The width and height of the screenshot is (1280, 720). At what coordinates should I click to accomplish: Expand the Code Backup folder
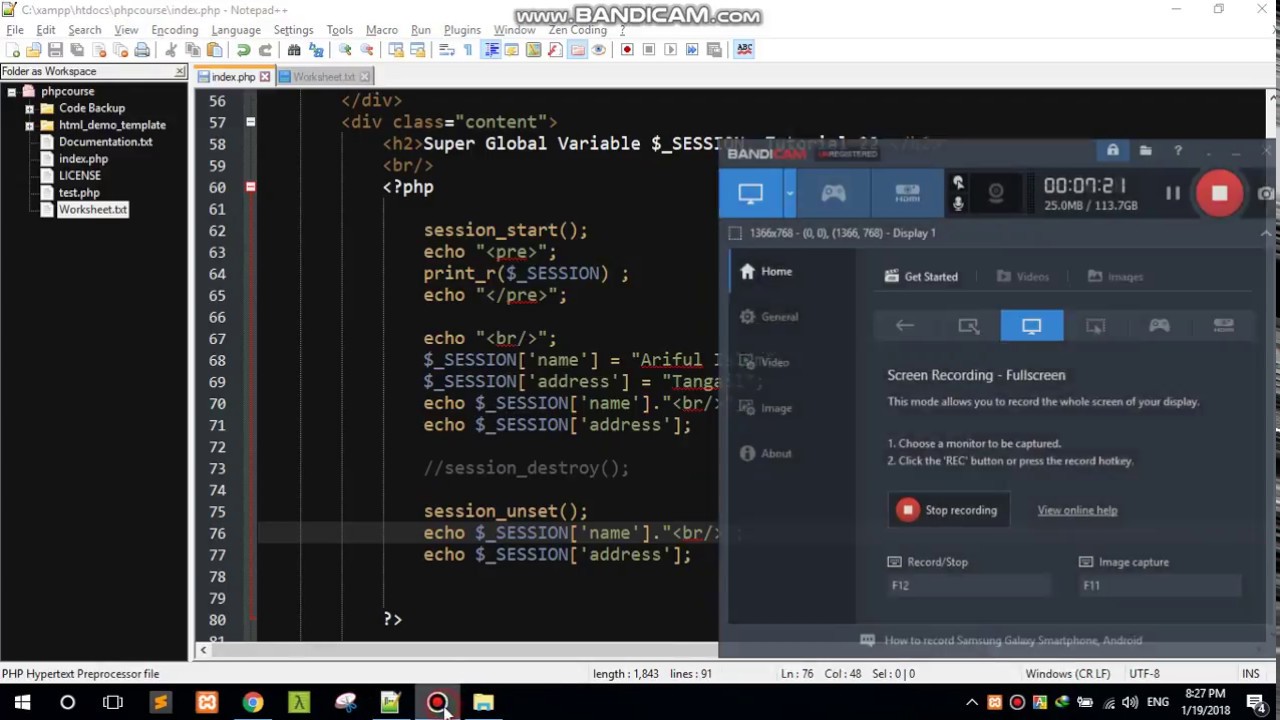[x=29, y=108]
